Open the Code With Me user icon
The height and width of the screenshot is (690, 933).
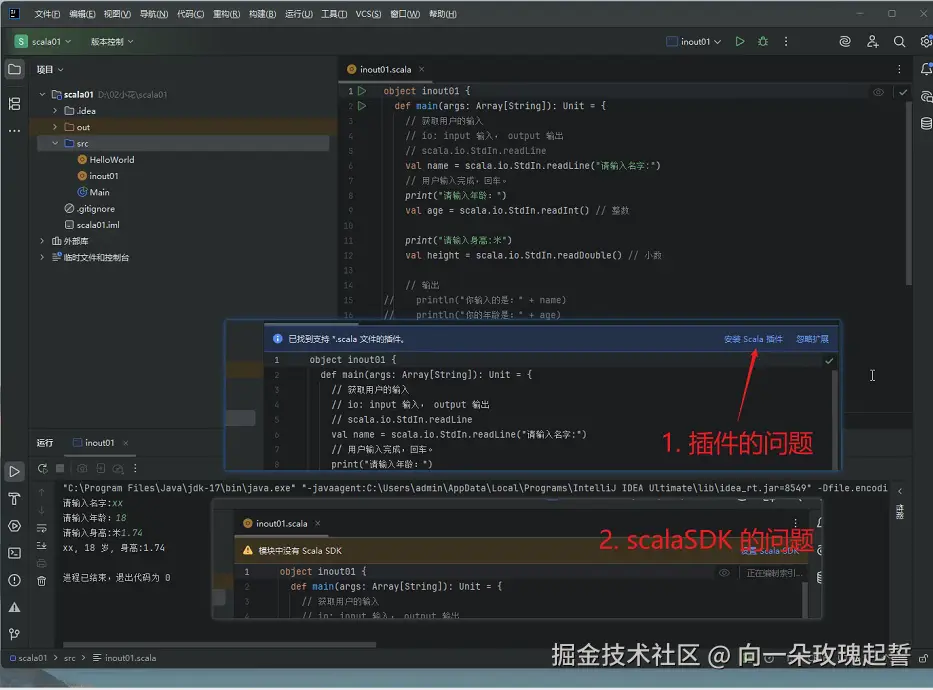click(x=872, y=42)
